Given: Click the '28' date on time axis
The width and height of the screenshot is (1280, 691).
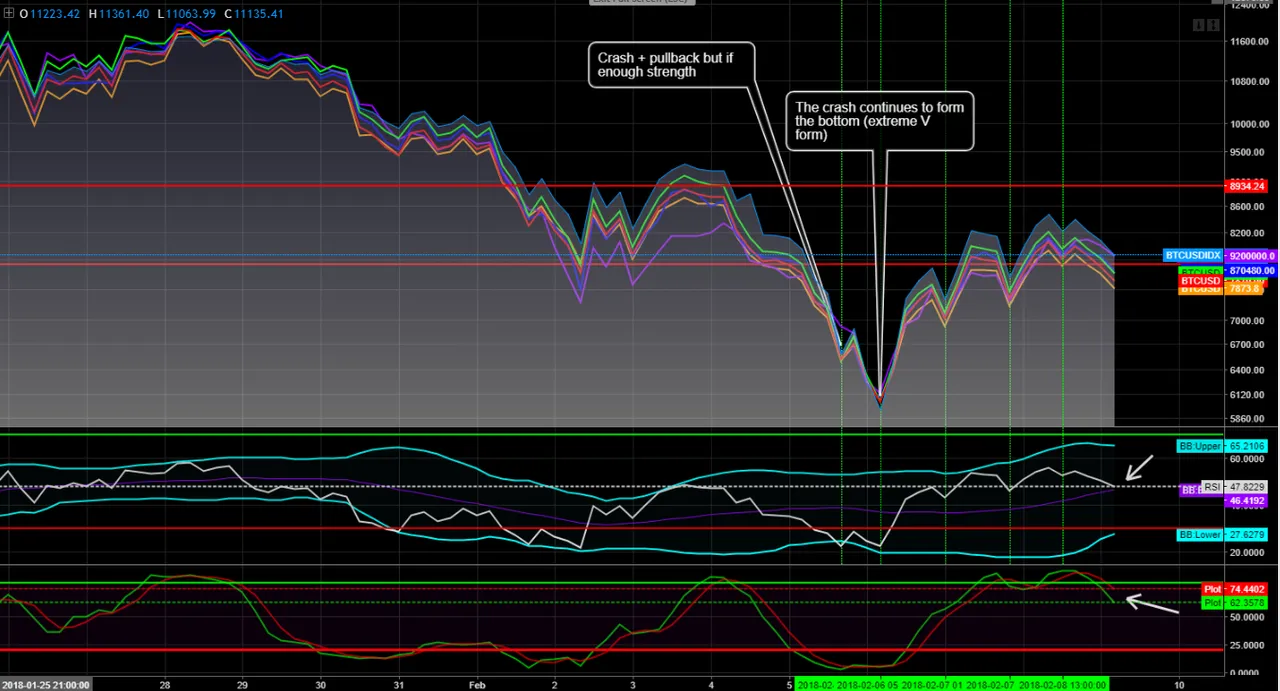Looking at the screenshot, I should point(164,686).
